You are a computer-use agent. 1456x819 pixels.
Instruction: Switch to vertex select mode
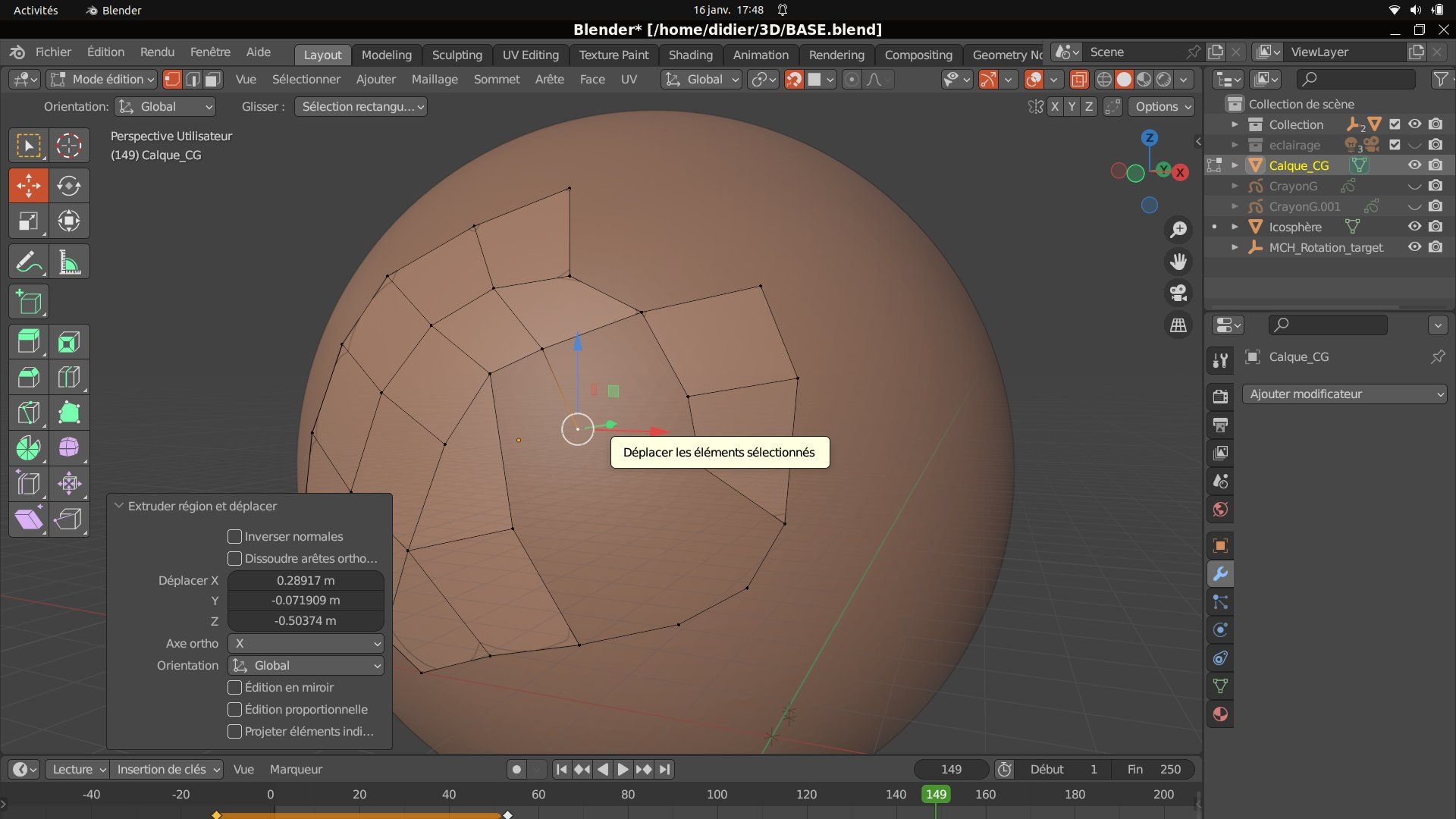click(173, 79)
